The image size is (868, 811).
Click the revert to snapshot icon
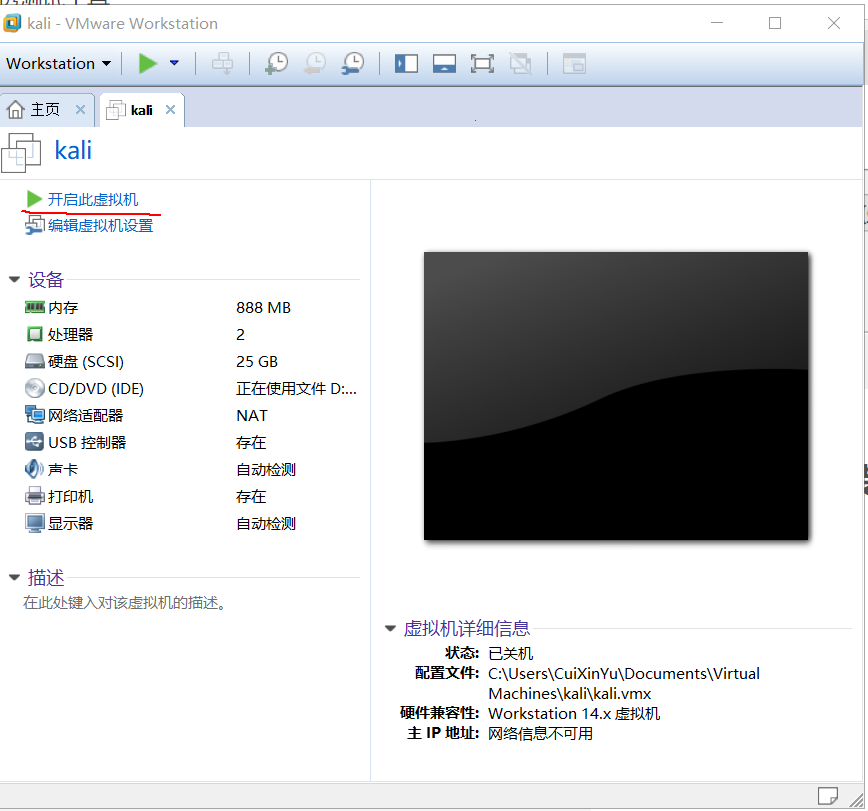click(x=315, y=64)
